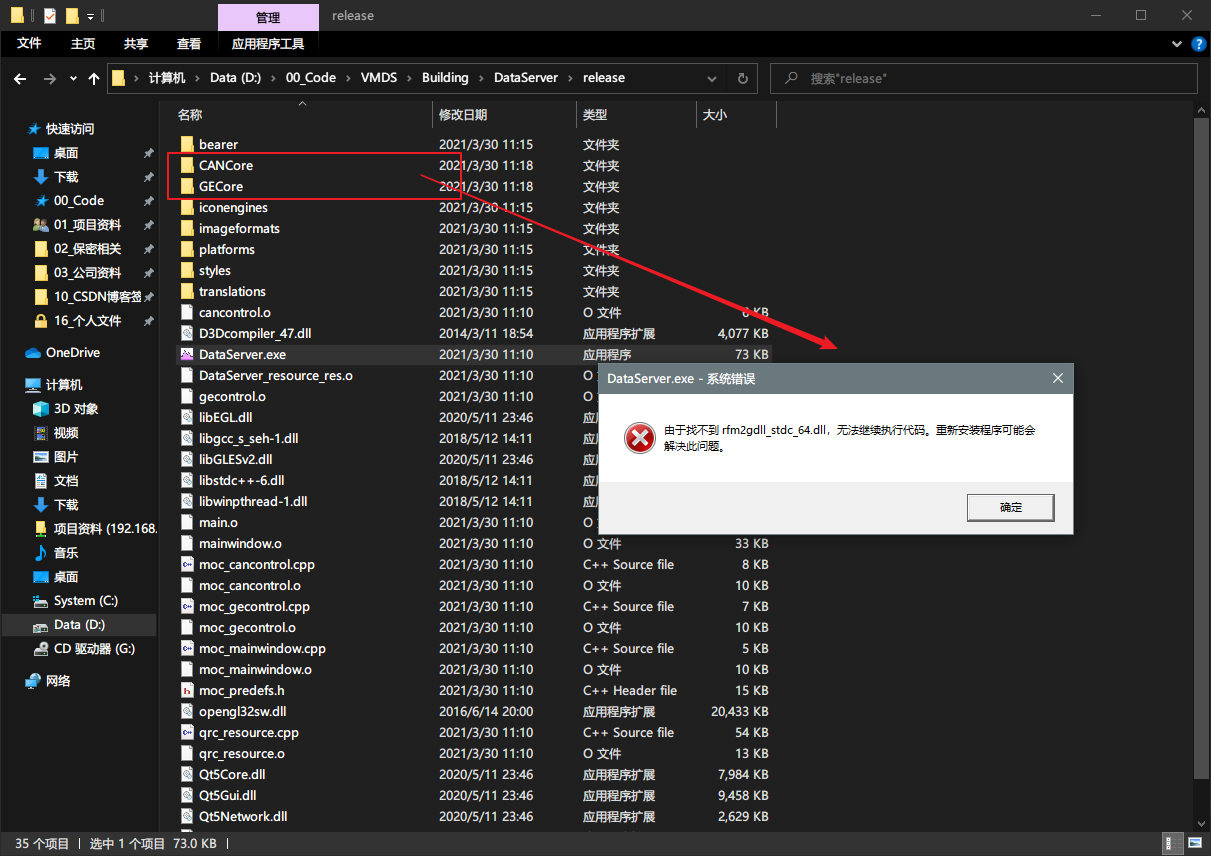
Task: Click the GECore folder icon
Action: 187,186
